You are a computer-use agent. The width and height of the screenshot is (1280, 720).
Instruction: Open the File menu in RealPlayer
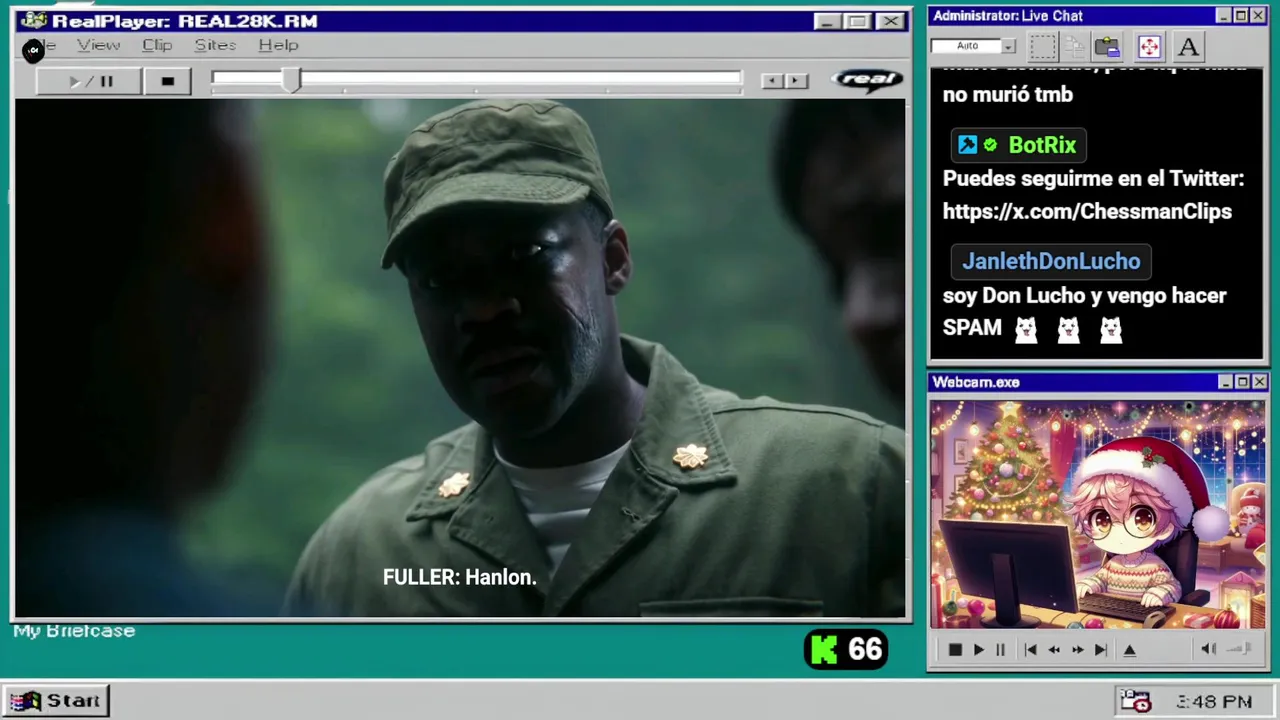click(x=40, y=46)
